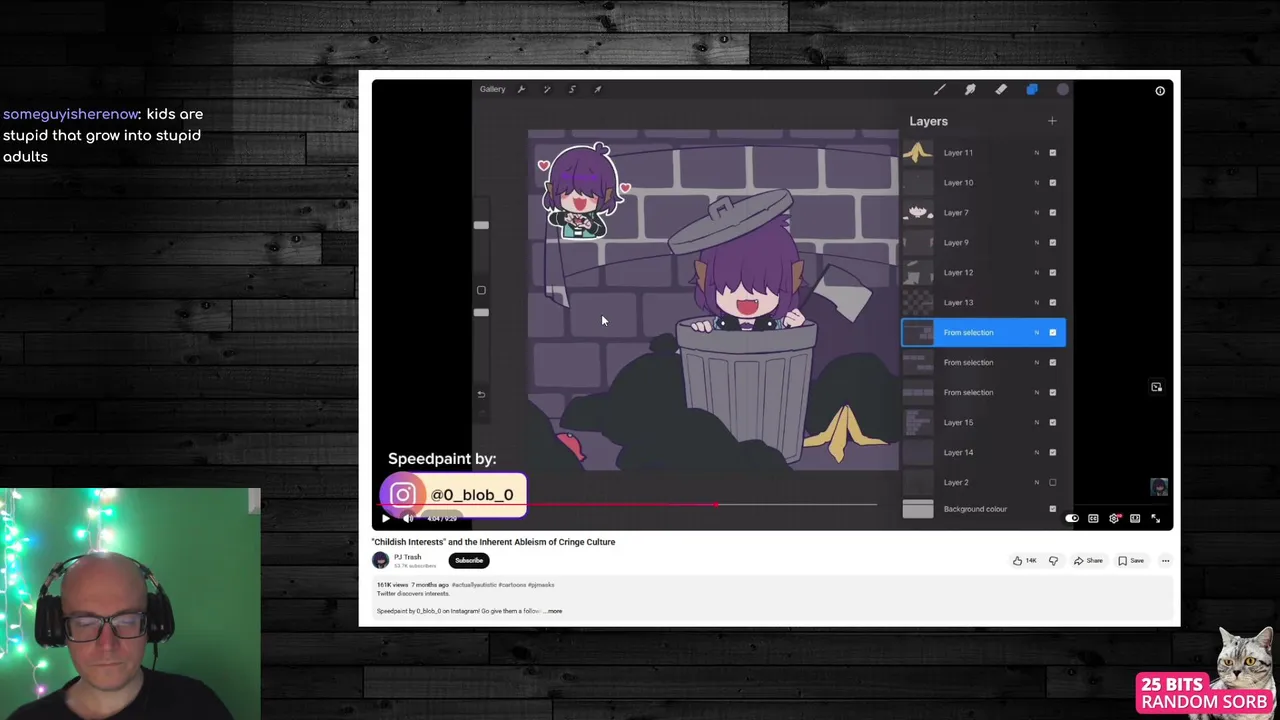Show Layer 2 by checking its box

pos(1052,483)
